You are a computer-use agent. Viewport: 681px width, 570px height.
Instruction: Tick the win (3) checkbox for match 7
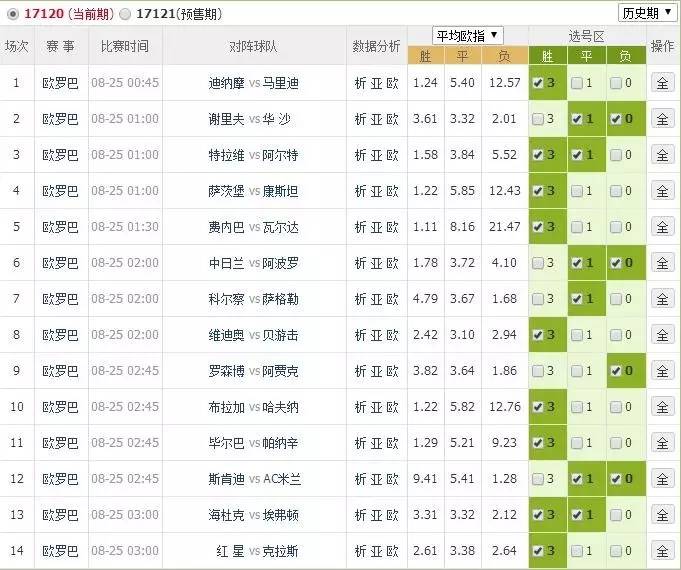coord(539,299)
